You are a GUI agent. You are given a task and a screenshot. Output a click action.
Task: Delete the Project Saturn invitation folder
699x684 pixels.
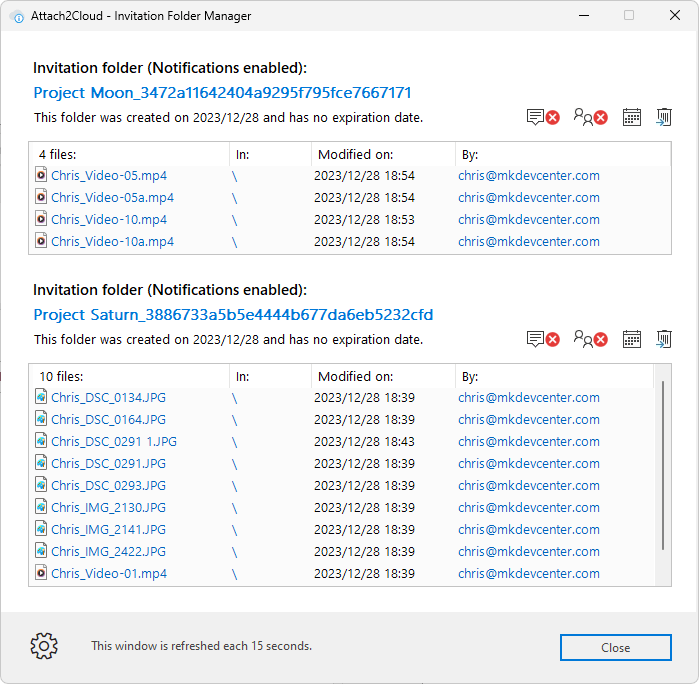pyautogui.click(x=664, y=339)
